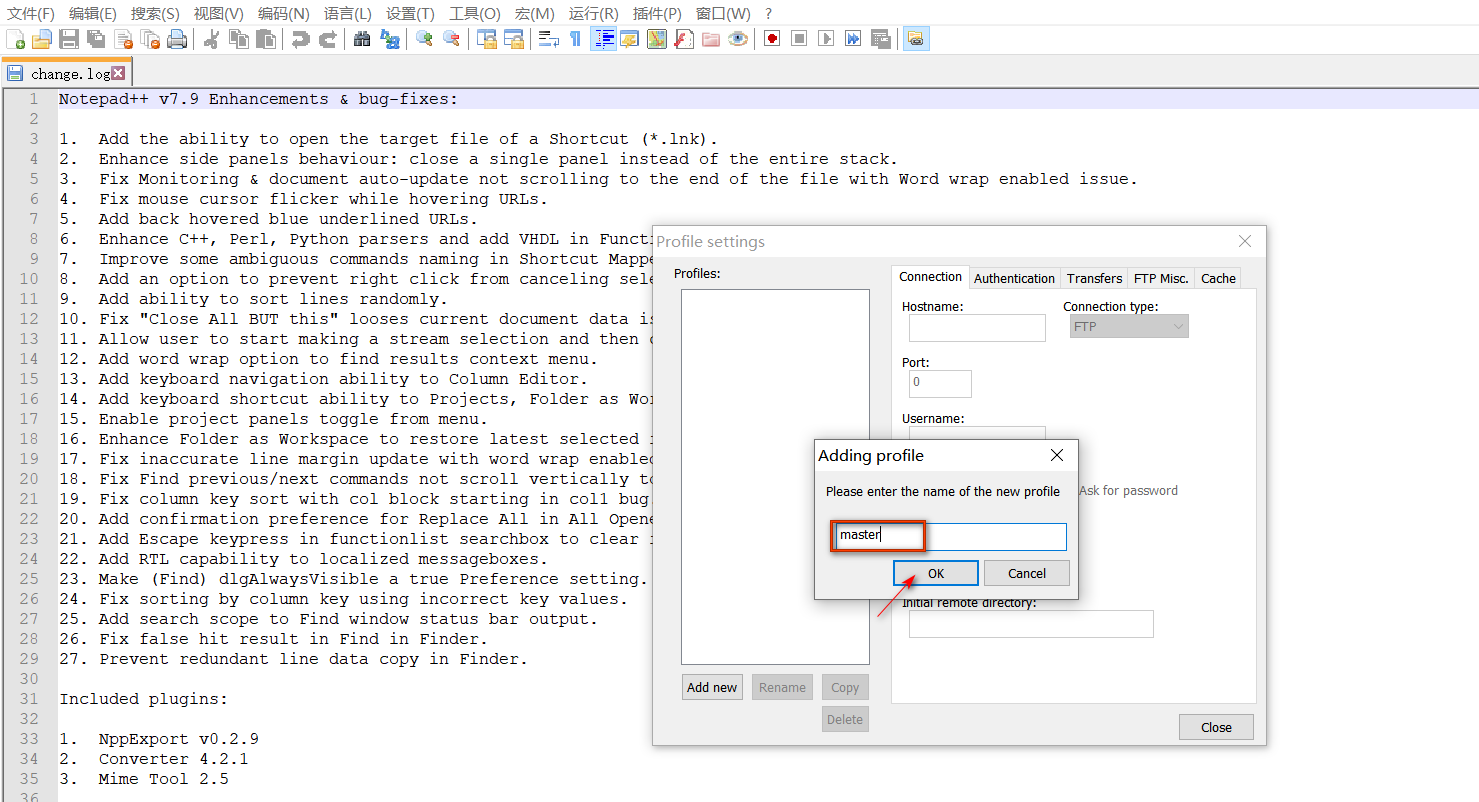Screen dimensions: 1479x802
Task: Cancel the Adding profile dialog
Action: [1027, 573]
